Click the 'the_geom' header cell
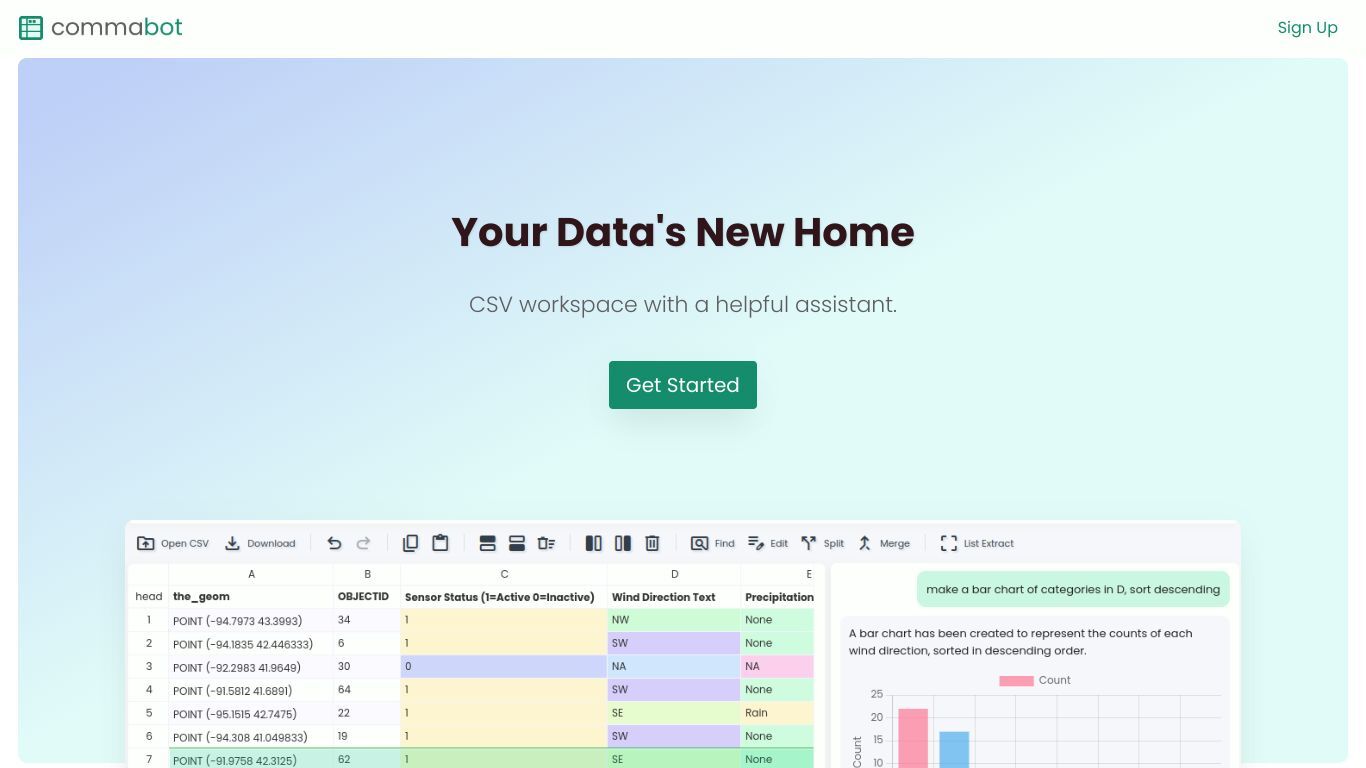Viewport: 1366px width, 768px height. coord(251,597)
